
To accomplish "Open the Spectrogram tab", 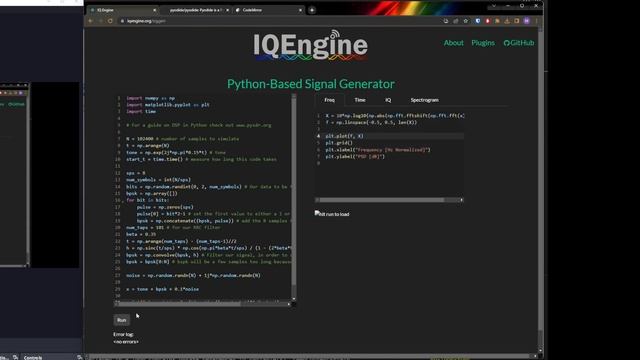I will (x=424, y=100).
